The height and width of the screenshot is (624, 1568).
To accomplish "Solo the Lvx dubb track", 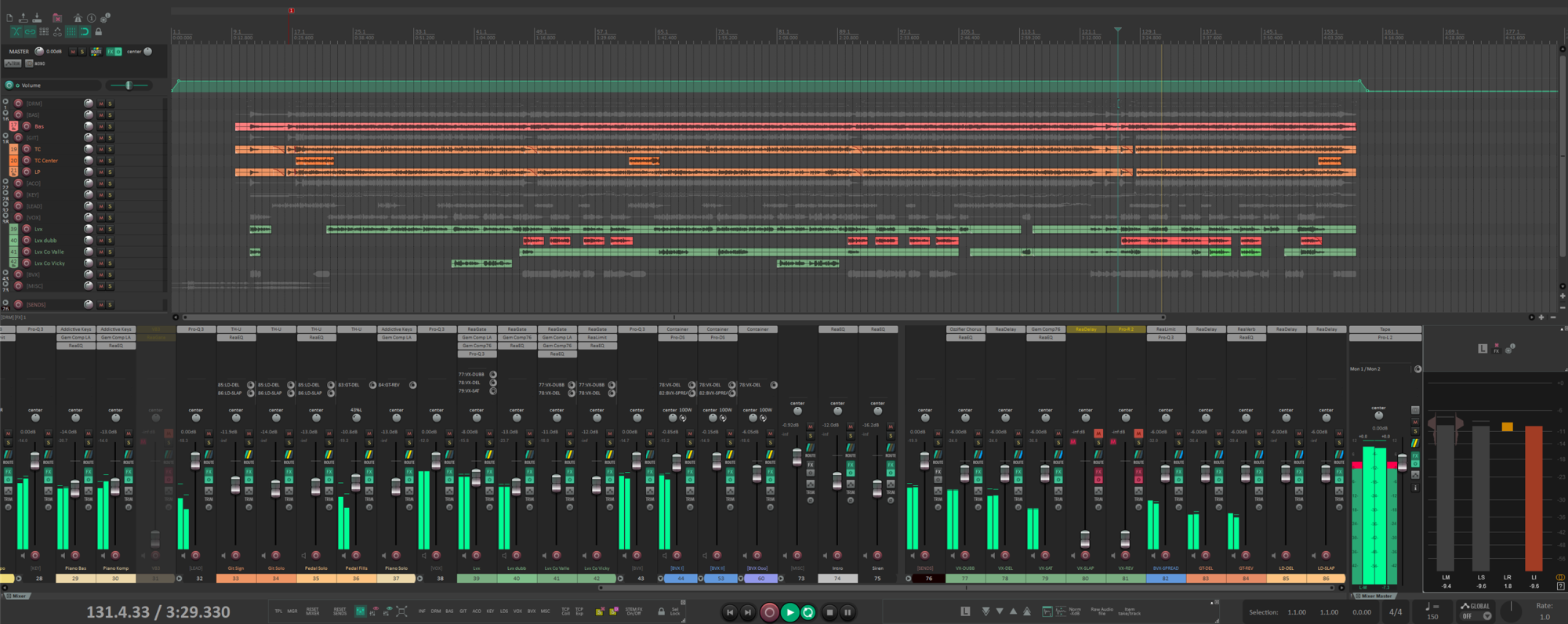I will point(110,241).
